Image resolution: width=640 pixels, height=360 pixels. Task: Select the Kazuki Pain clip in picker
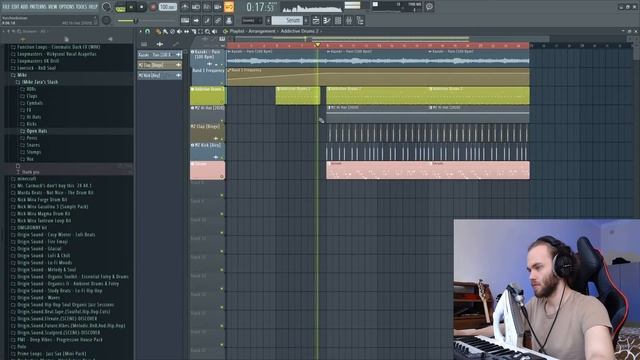[160, 55]
